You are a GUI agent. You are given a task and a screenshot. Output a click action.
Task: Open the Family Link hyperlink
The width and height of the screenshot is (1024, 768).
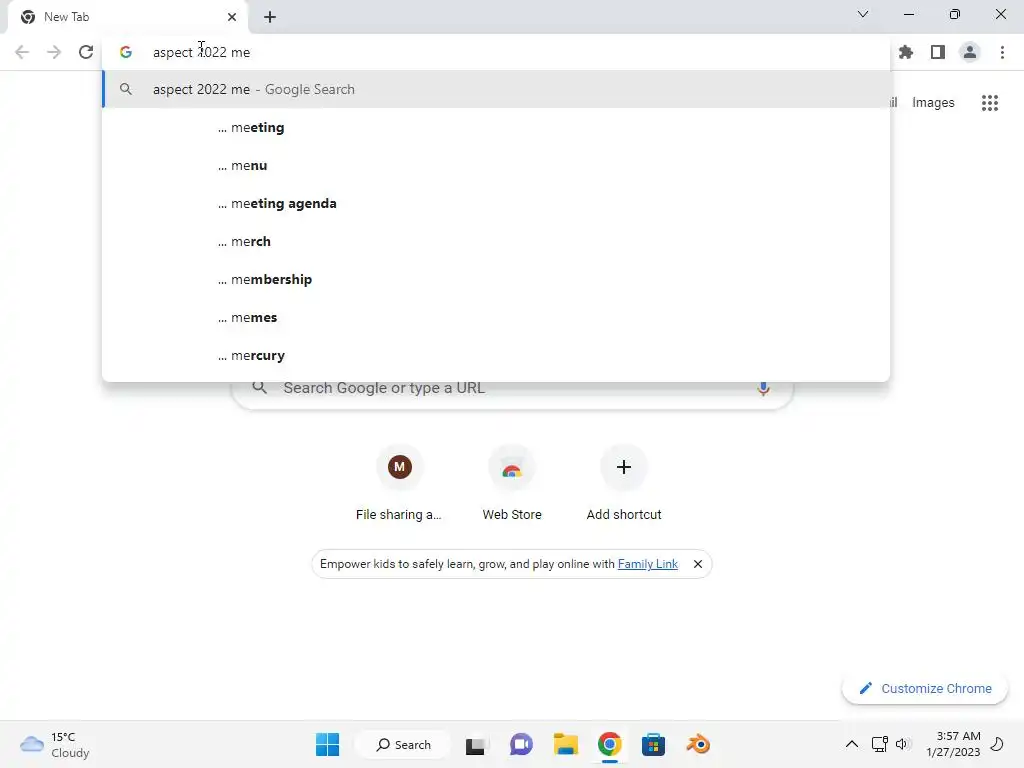(647, 564)
